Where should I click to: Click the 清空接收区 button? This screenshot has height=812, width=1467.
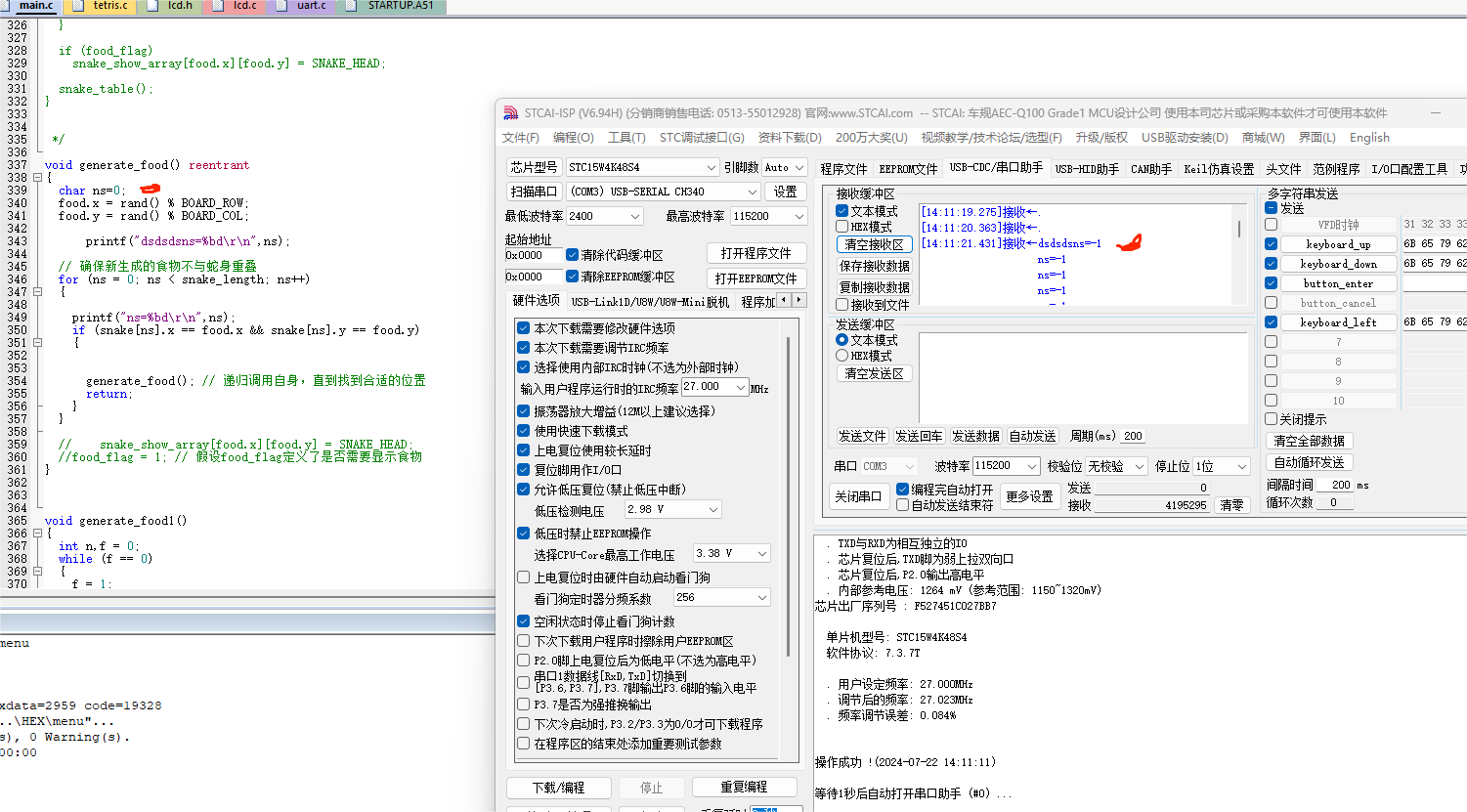pyautogui.click(x=875, y=244)
